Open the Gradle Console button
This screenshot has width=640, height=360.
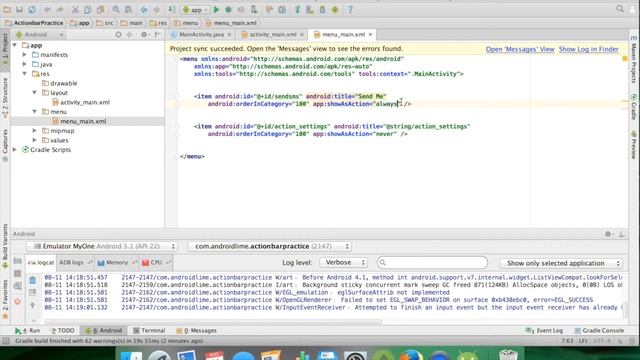(x=599, y=331)
